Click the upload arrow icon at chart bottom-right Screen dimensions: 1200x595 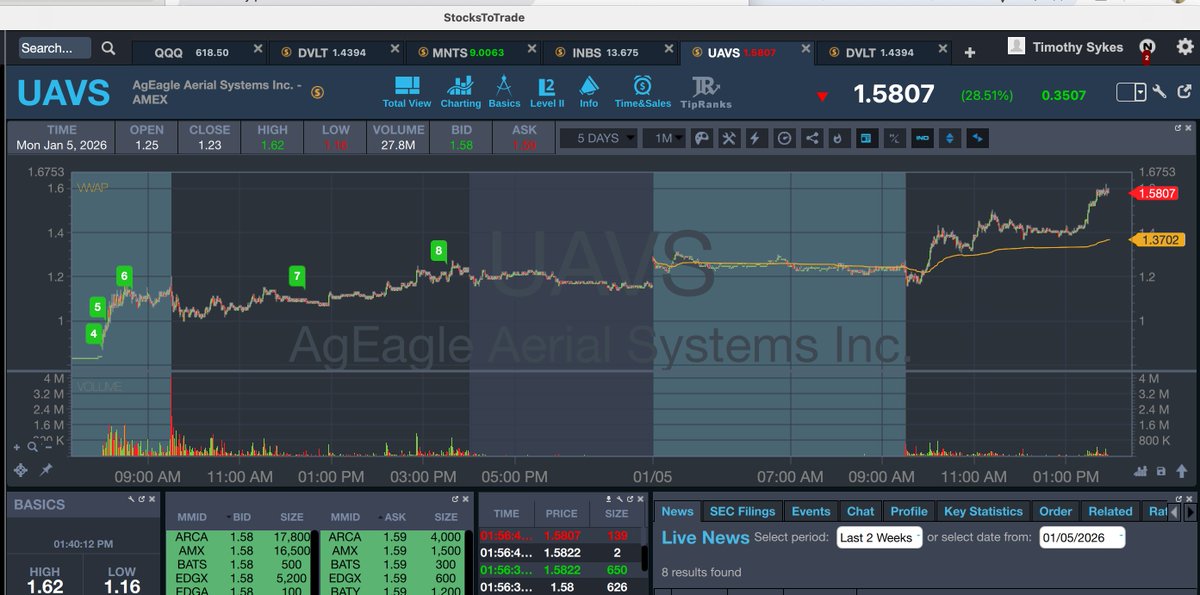1180,471
